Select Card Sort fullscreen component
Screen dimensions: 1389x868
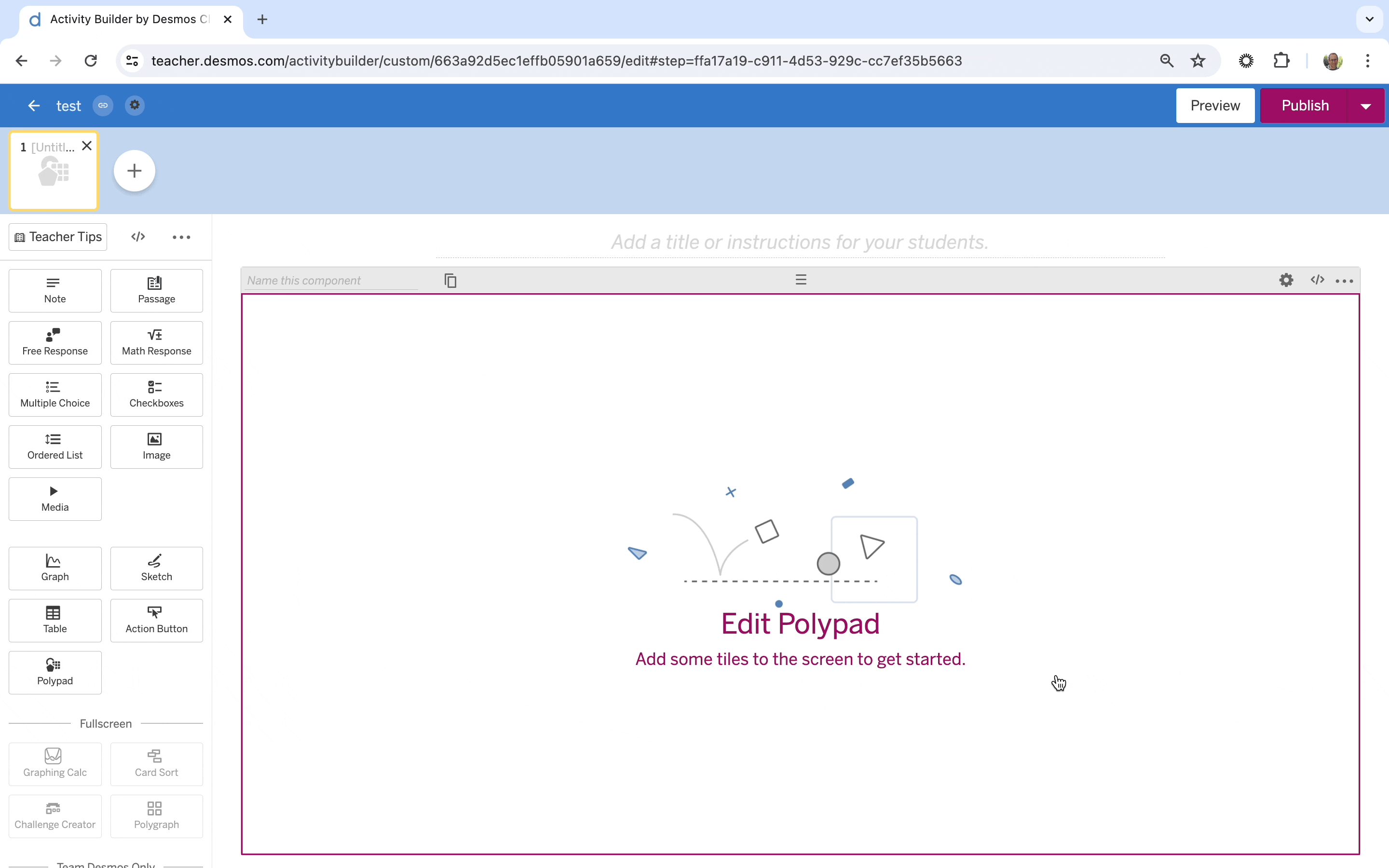pyautogui.click(x=156, y=764)
